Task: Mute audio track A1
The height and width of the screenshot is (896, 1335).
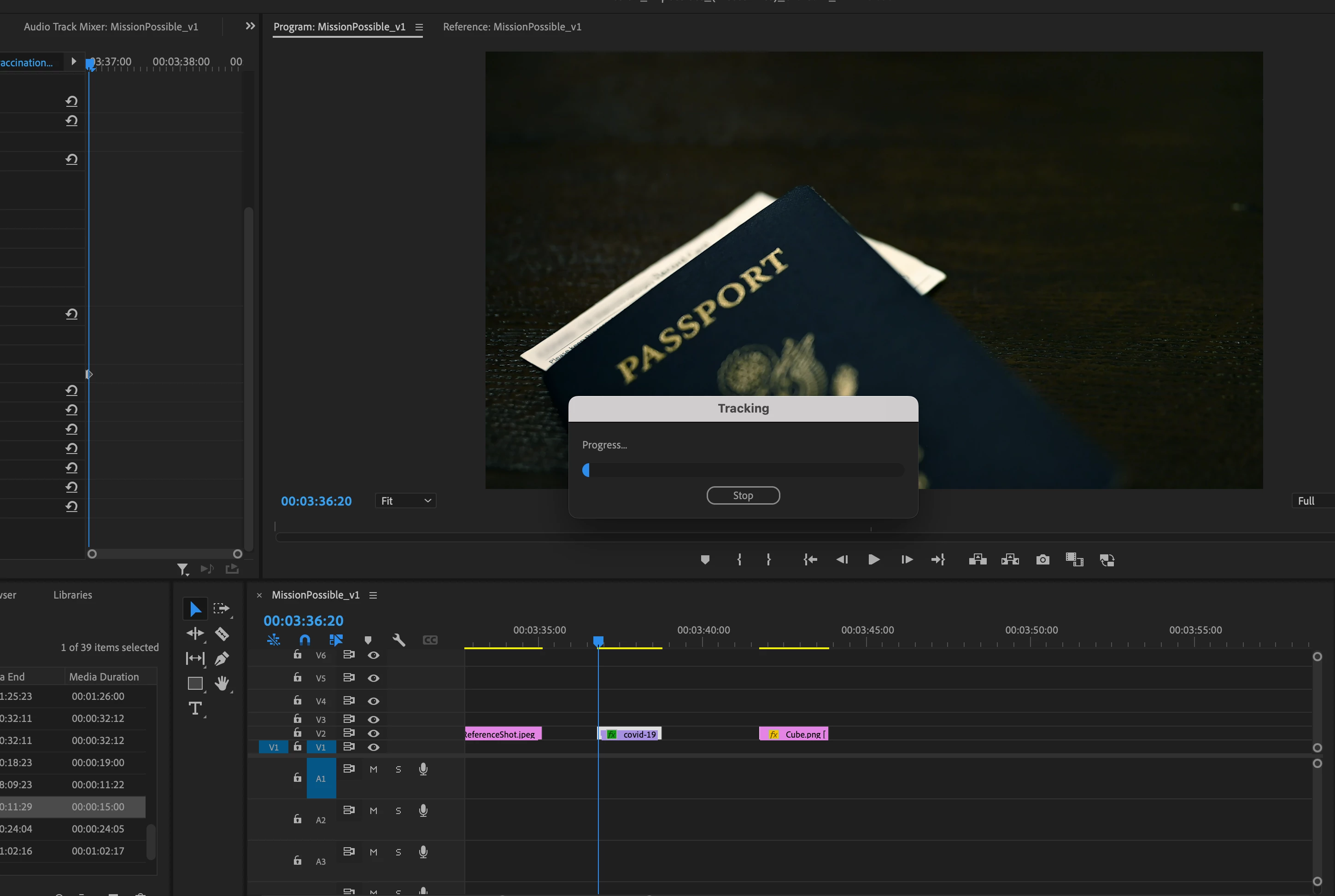Action: coord(373,769)
